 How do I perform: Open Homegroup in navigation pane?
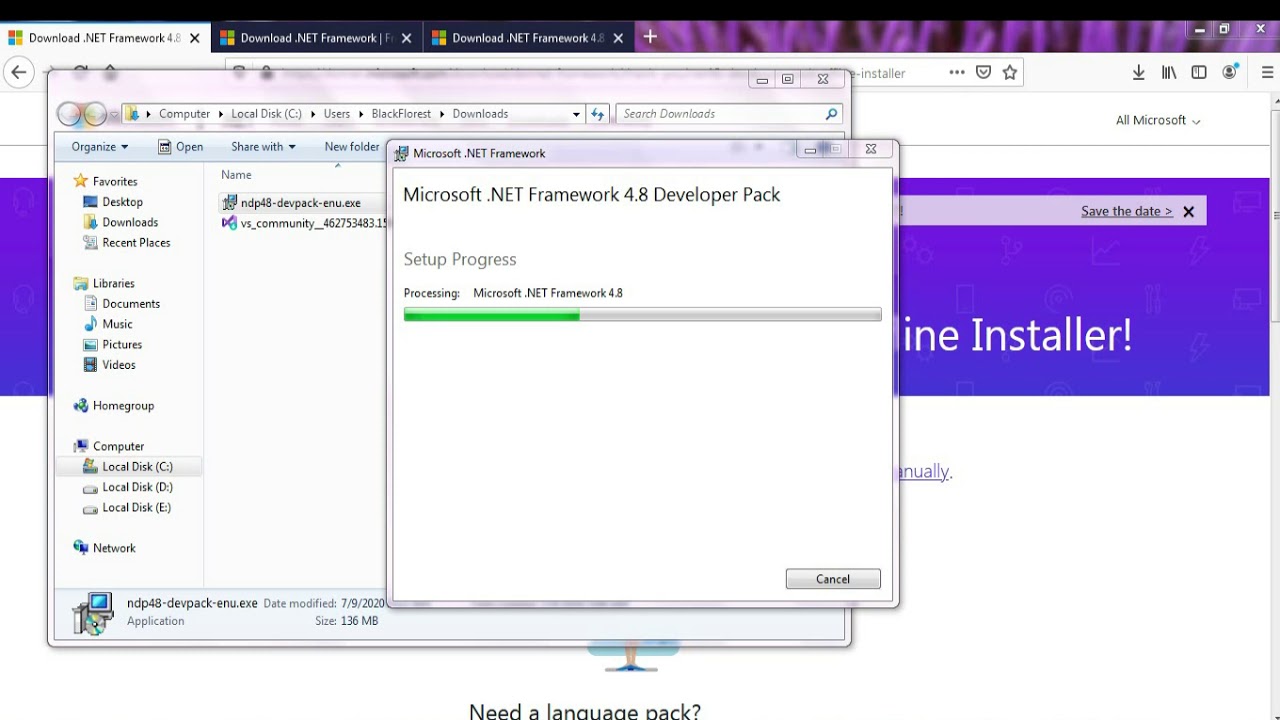point(123,405)
